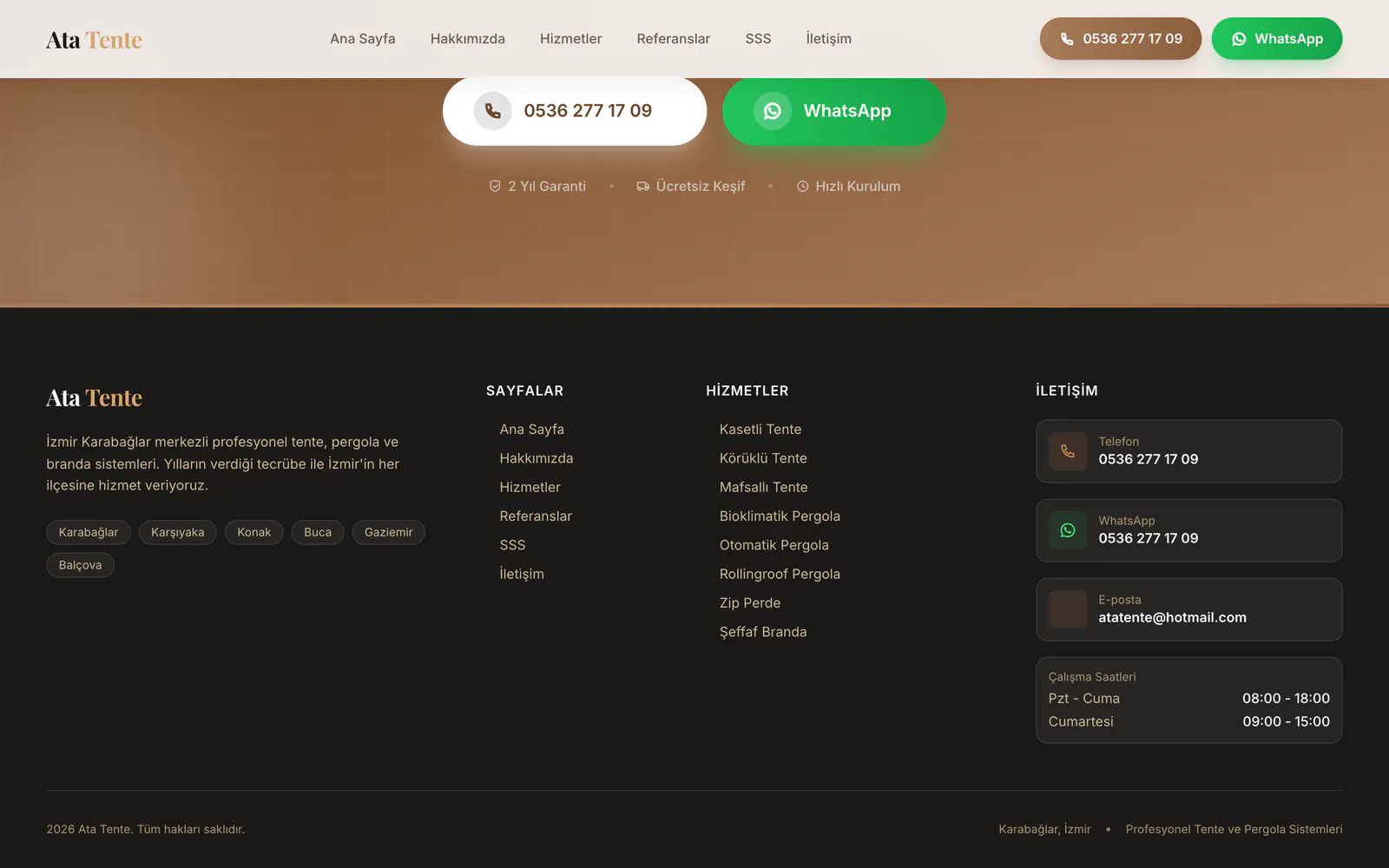This screenshot has height=868, width=1389.
Task: Open Kasetli Tente service link
Action: (x=760, y=430)
